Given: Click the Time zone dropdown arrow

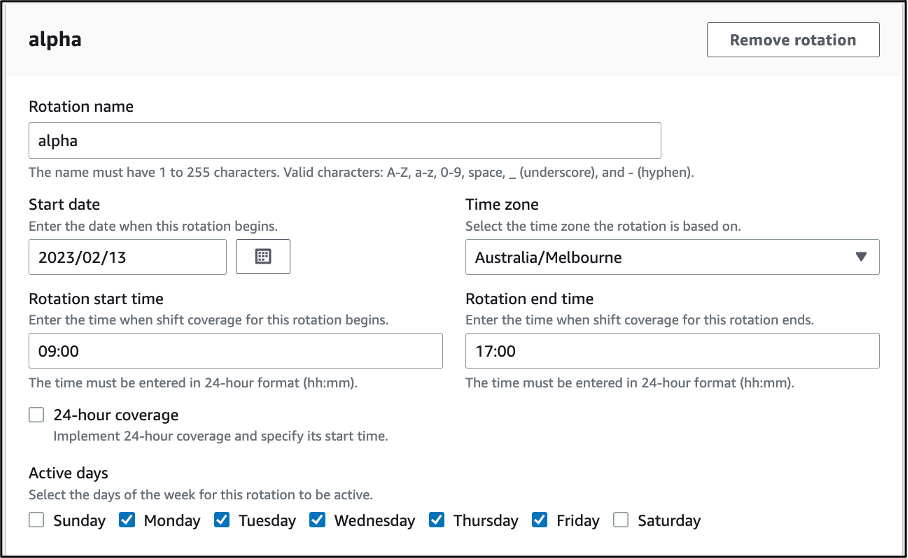Looking at the screenshot, I should coord(861,256).
